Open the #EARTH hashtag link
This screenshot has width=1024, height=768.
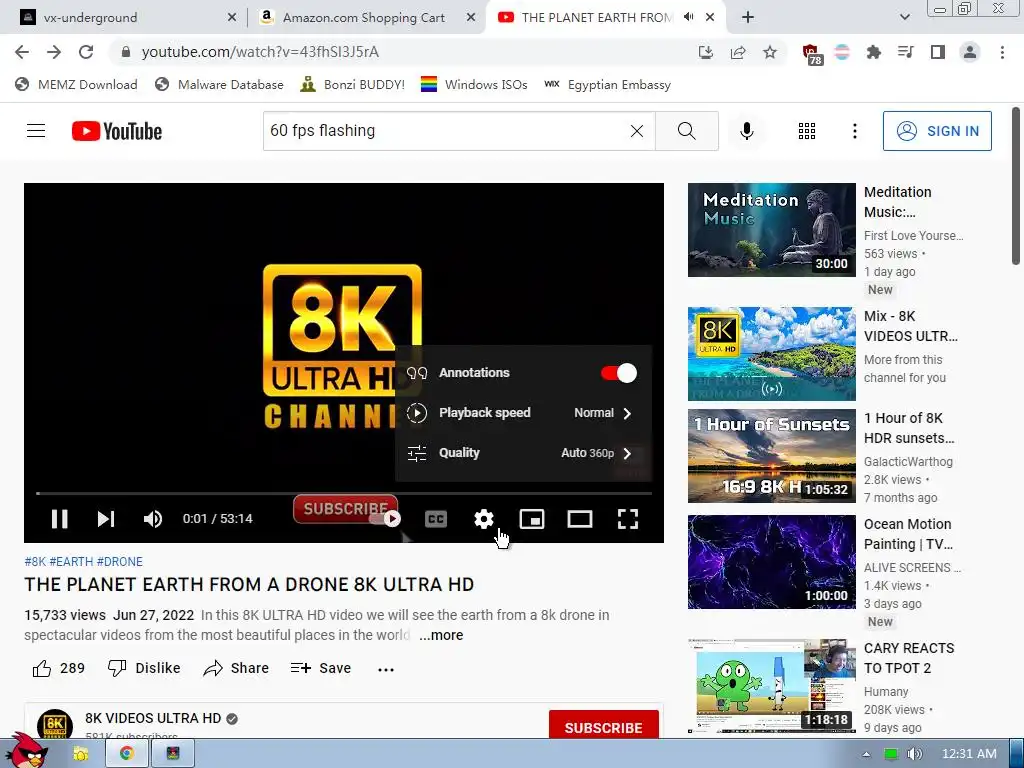pyautogui.click(x=71, y=562)
